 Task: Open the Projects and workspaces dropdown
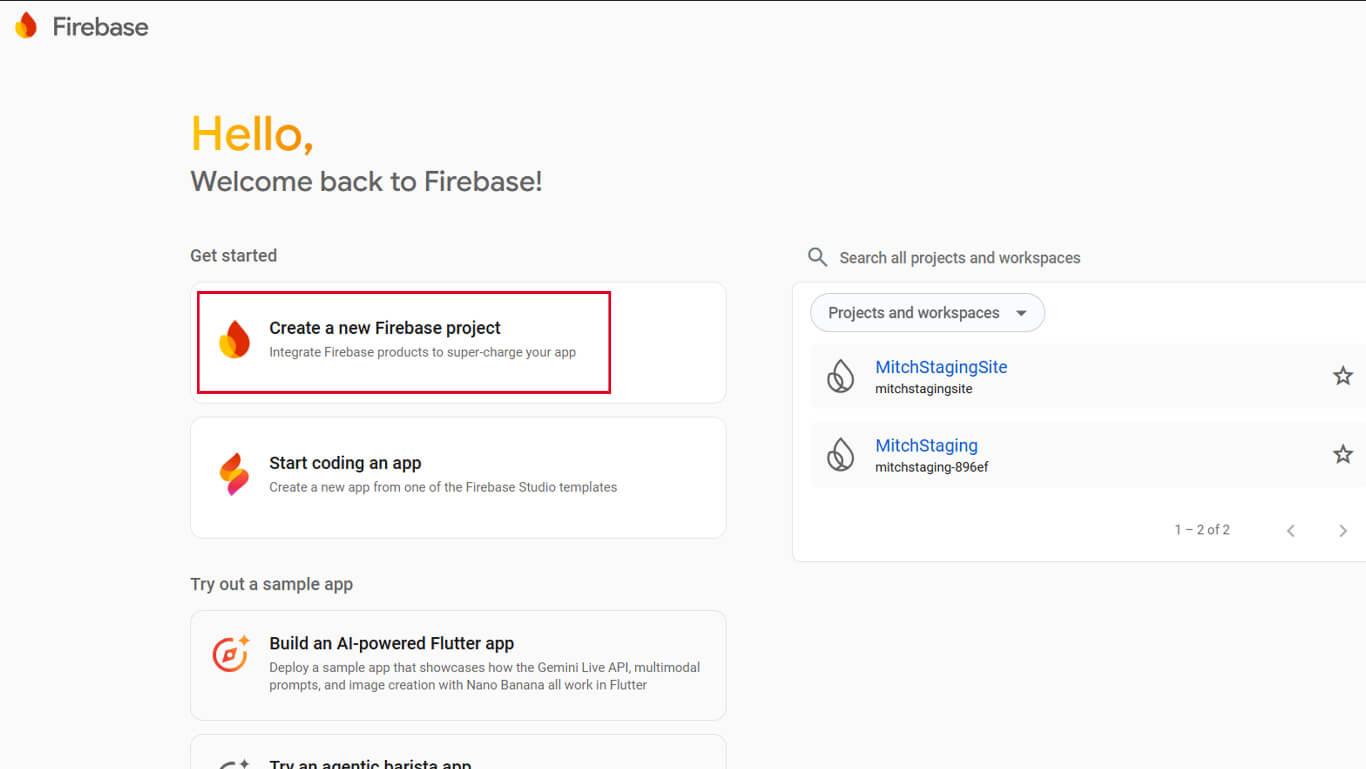click(927, 313)
